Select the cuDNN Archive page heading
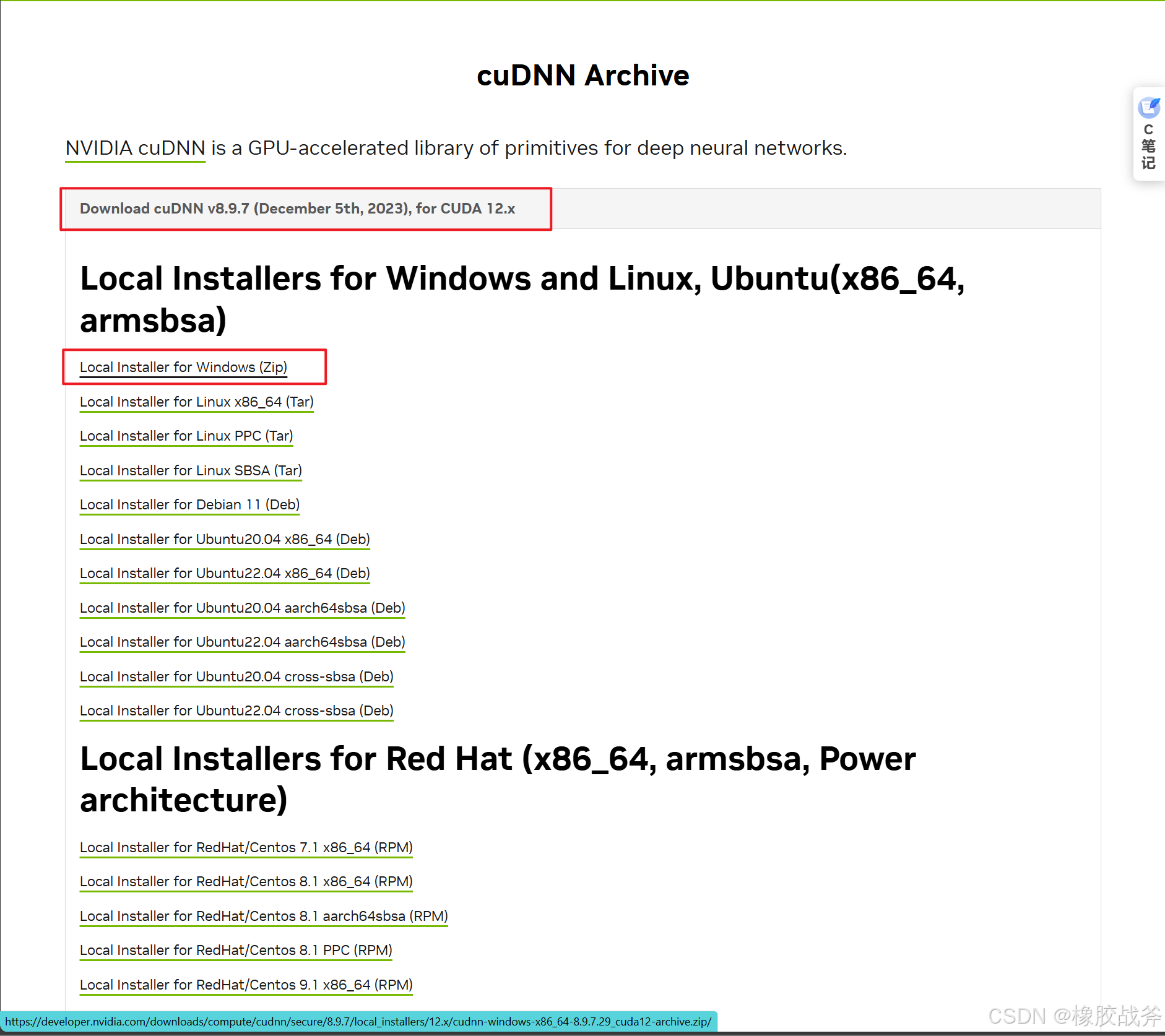This screenshot has height=1036, width=1165. pyautogui.click(x=582, y=76)
